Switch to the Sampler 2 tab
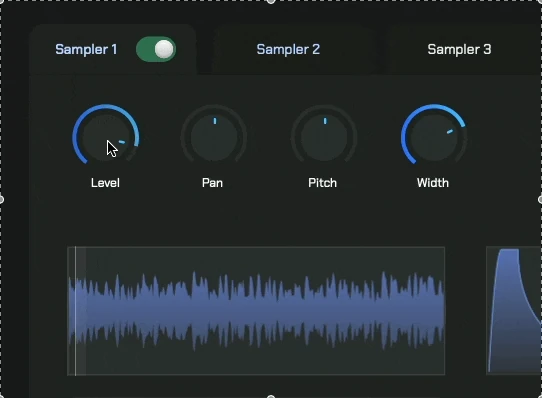The height and width of the screenshot is (398, 542). (288, 49)
